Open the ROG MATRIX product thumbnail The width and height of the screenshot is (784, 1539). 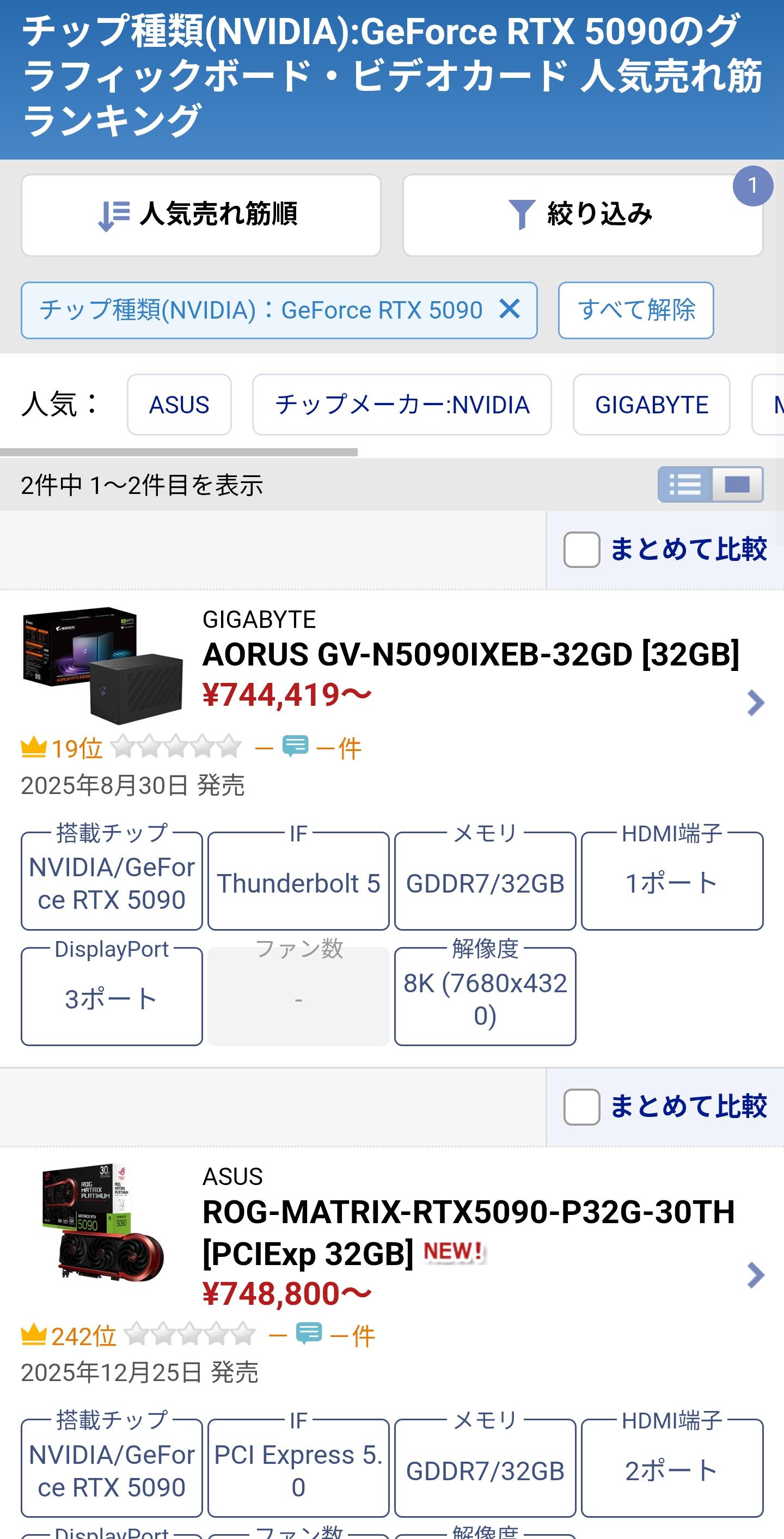[x=103, y=1223]
